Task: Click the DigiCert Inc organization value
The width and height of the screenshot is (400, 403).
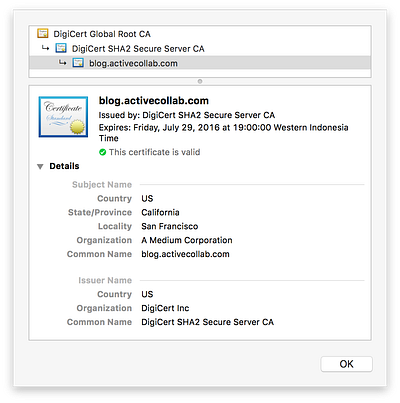Action: coord(165,308)
